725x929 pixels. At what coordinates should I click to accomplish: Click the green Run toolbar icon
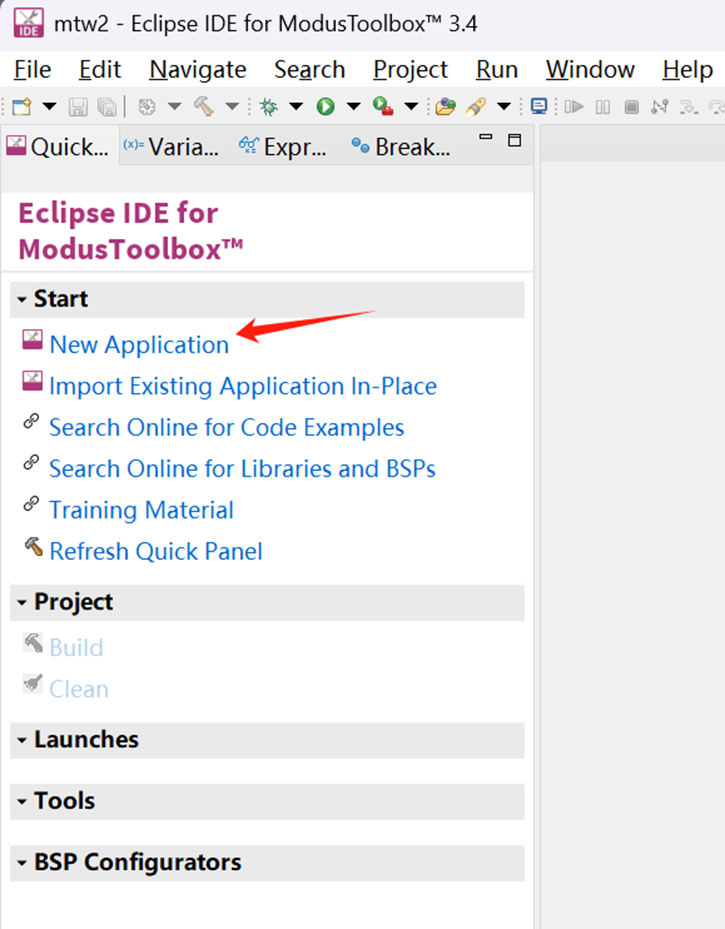pyautogui.click(x=325, y=106)
